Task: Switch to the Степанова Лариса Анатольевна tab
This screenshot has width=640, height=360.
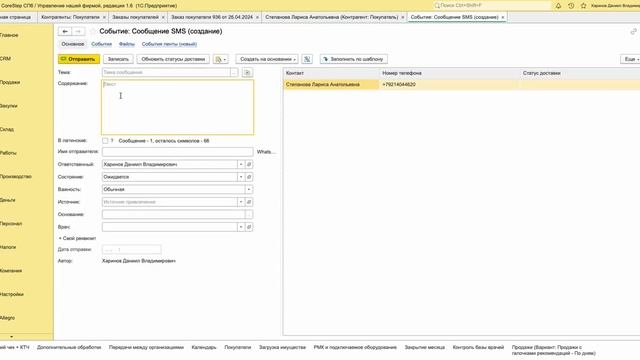Action: (331, 17)
